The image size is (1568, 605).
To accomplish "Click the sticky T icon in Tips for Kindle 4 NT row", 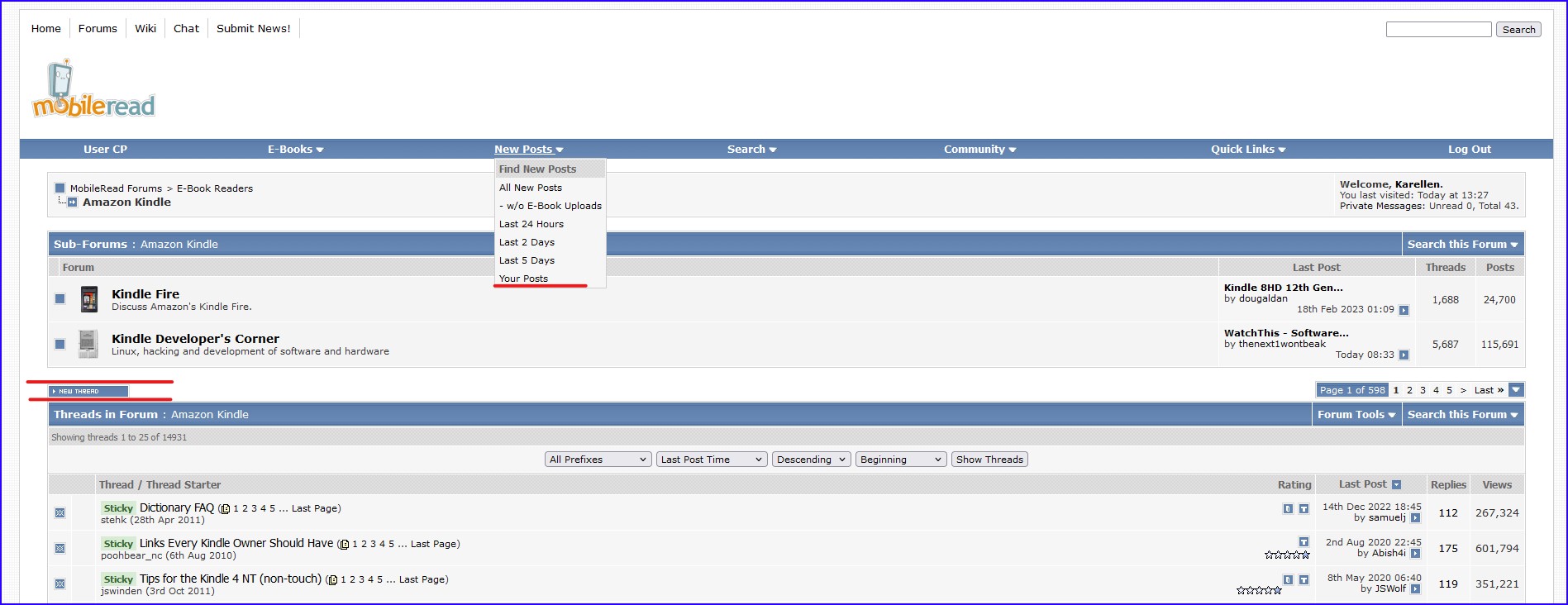I will tap(1303, 580).
